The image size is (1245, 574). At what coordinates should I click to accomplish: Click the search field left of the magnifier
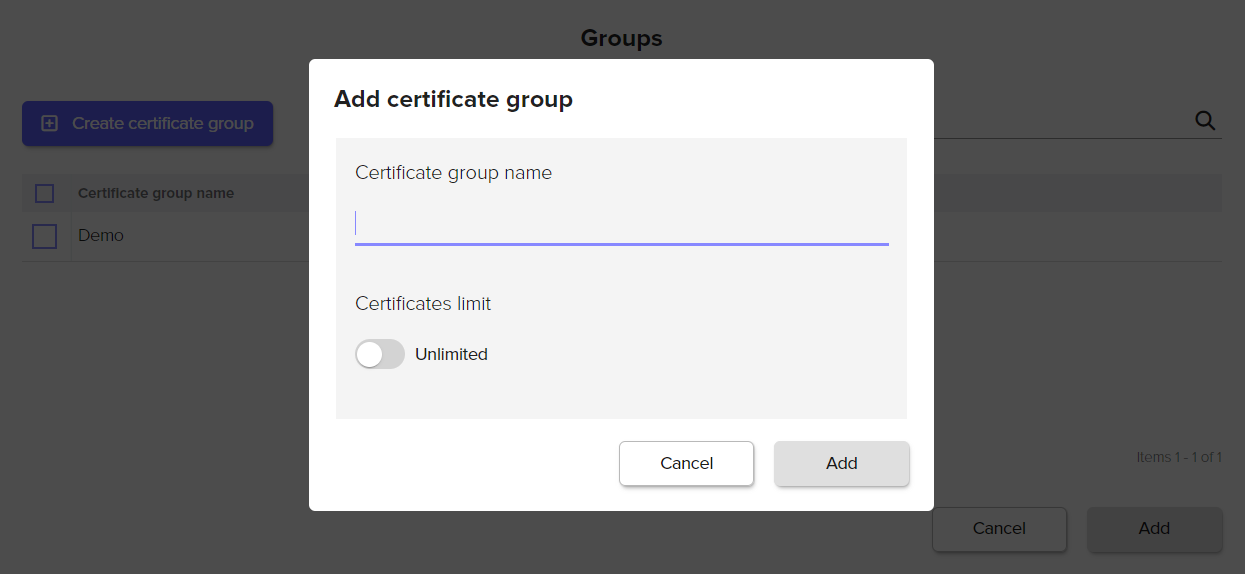pos(1060,121)
